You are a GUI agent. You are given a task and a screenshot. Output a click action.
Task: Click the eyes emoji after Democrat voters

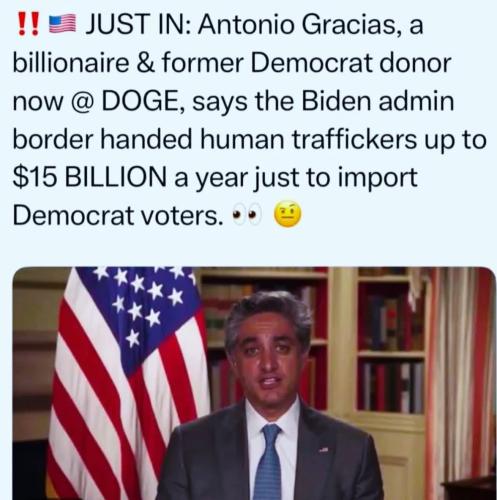[247, 214]
